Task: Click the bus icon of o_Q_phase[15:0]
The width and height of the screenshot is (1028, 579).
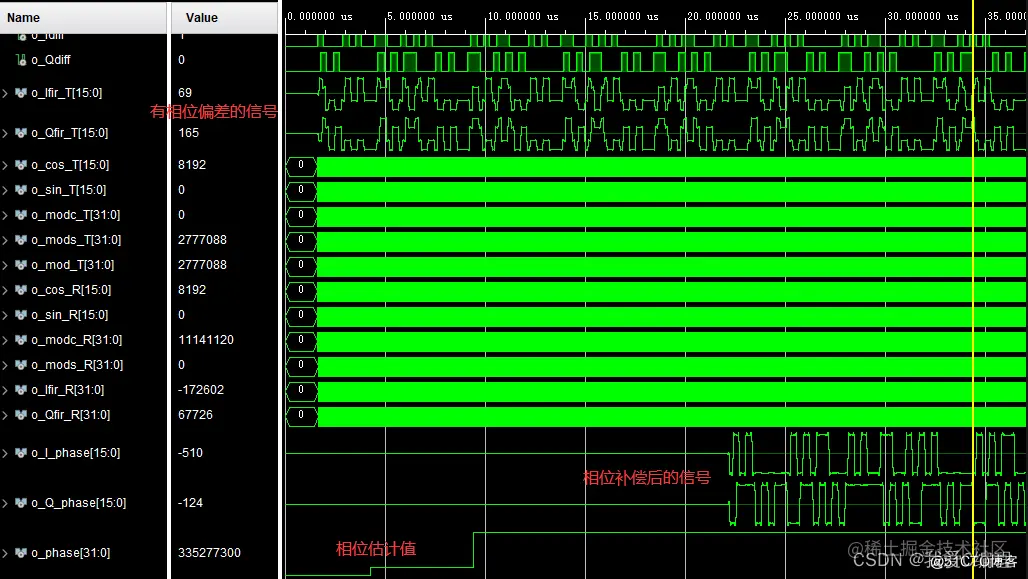Action: point(21,503)
